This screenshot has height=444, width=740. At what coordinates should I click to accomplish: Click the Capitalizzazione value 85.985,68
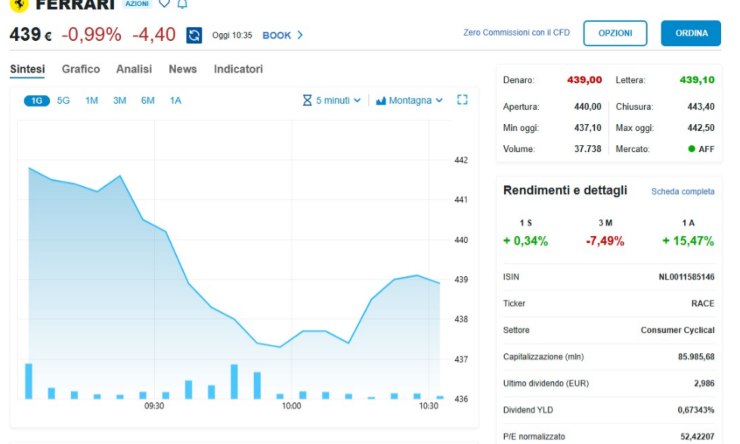[x=696, y=357]
